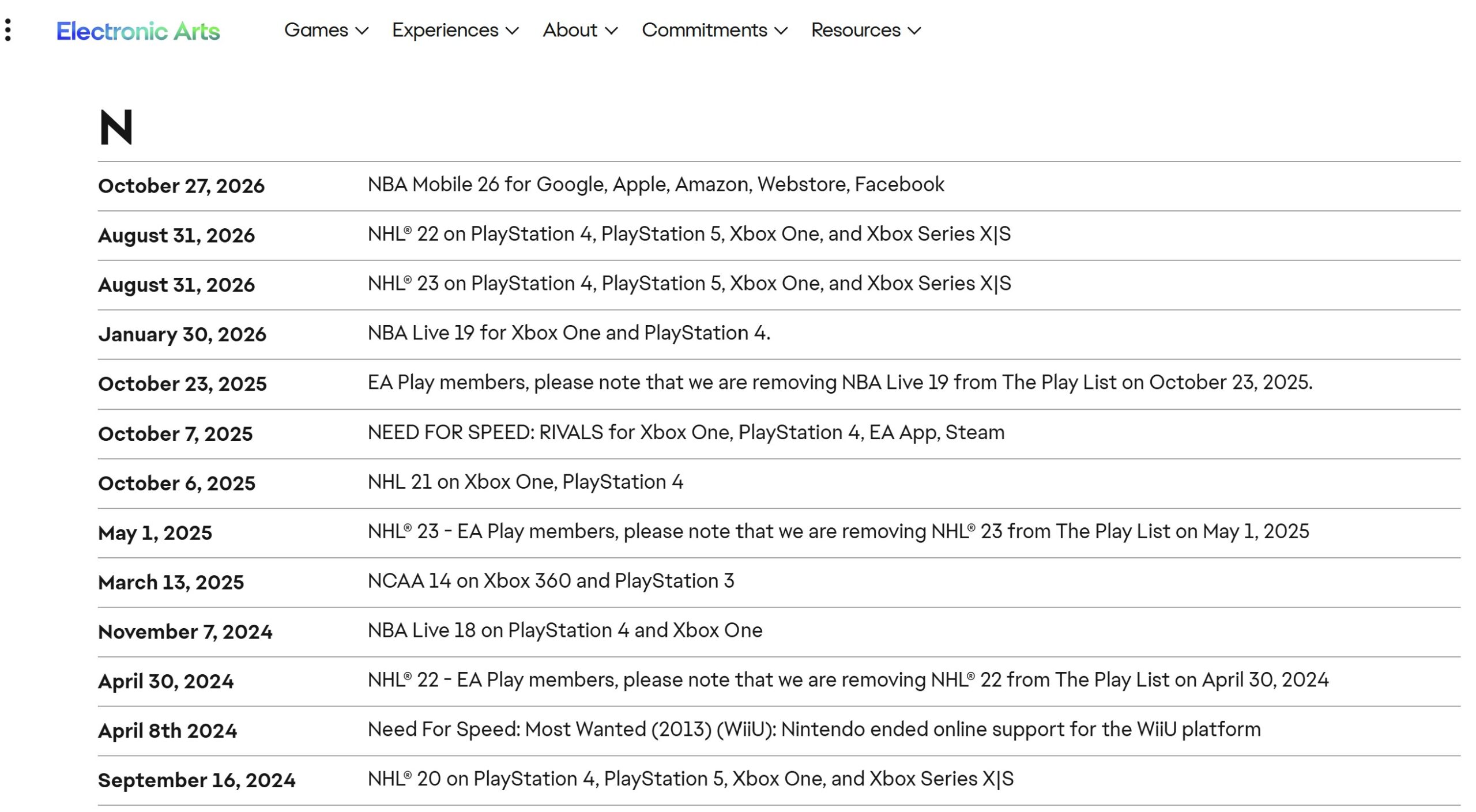This screenshot has height=812, width=1476.
Task: Expand the Commitments dropdown chevron
Action: tap(781, 31)
